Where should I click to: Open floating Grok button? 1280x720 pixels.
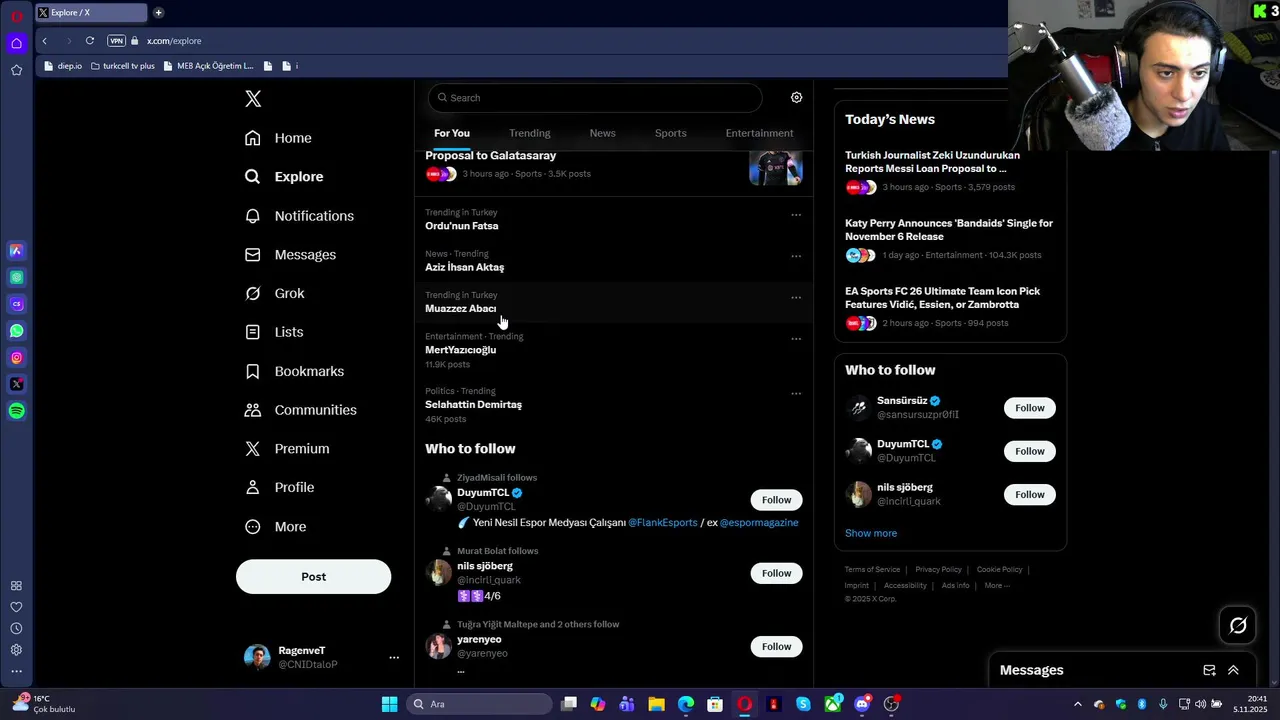click(1238, 626)
